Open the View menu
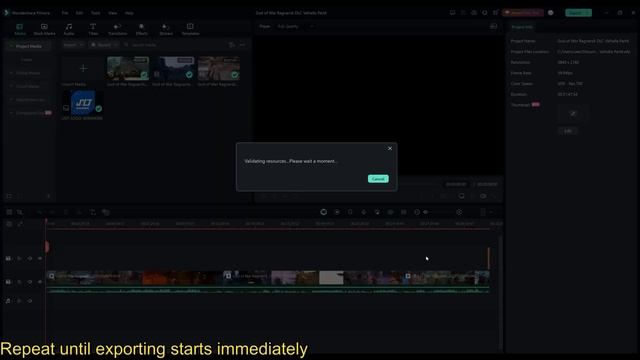 click(x=112, y=13)
